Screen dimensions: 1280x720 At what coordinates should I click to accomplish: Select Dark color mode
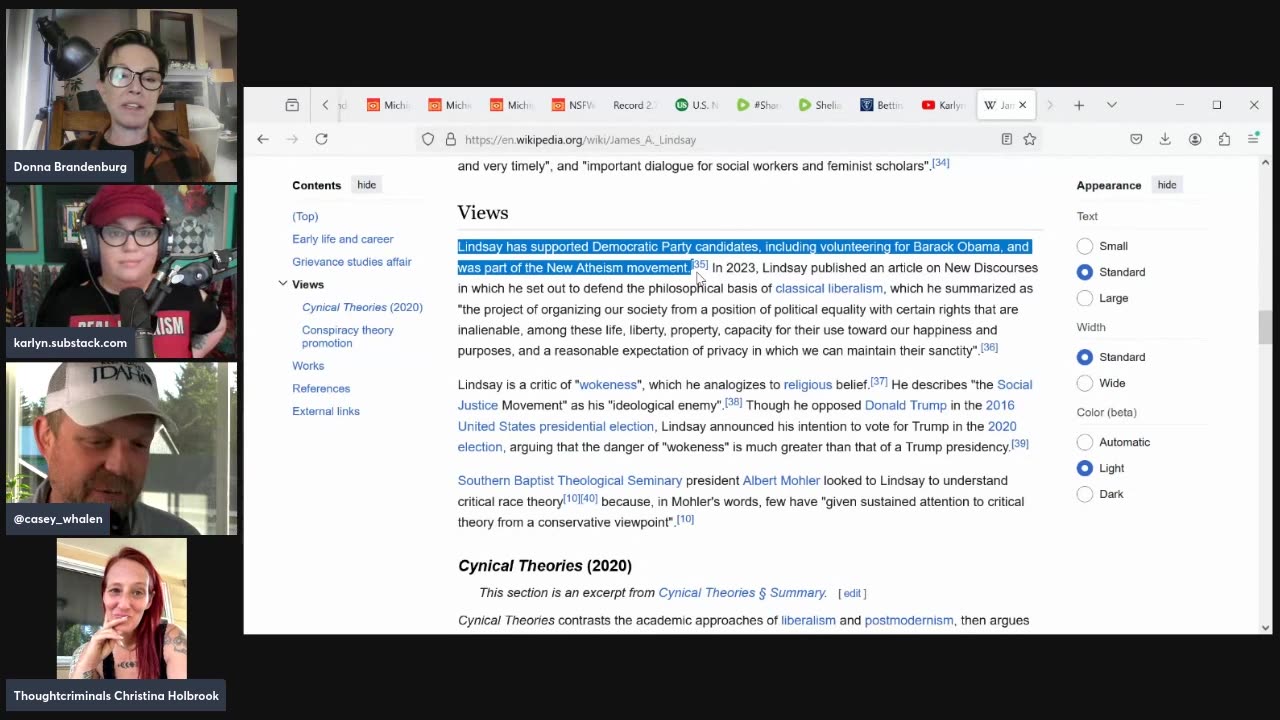[1085, 494]
